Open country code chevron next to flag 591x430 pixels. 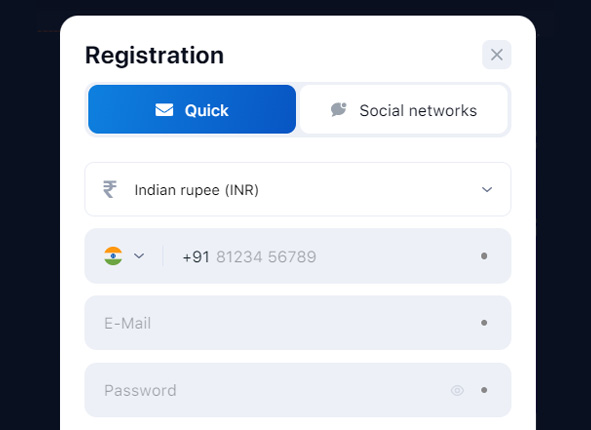pyautogui.click(x=139, y=256)
